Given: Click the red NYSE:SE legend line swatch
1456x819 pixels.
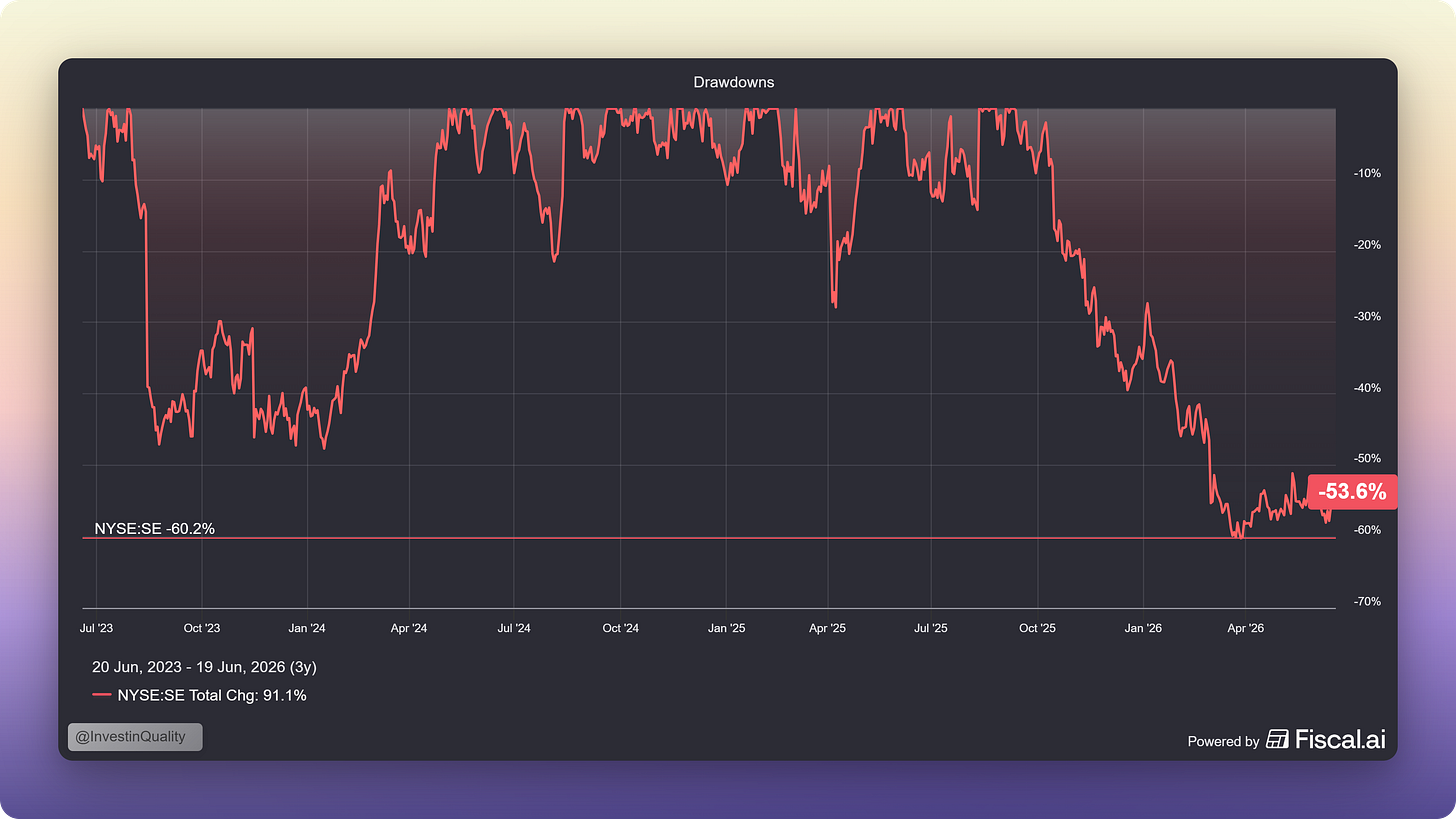Looking at the screenshot, I should point(101,695).
